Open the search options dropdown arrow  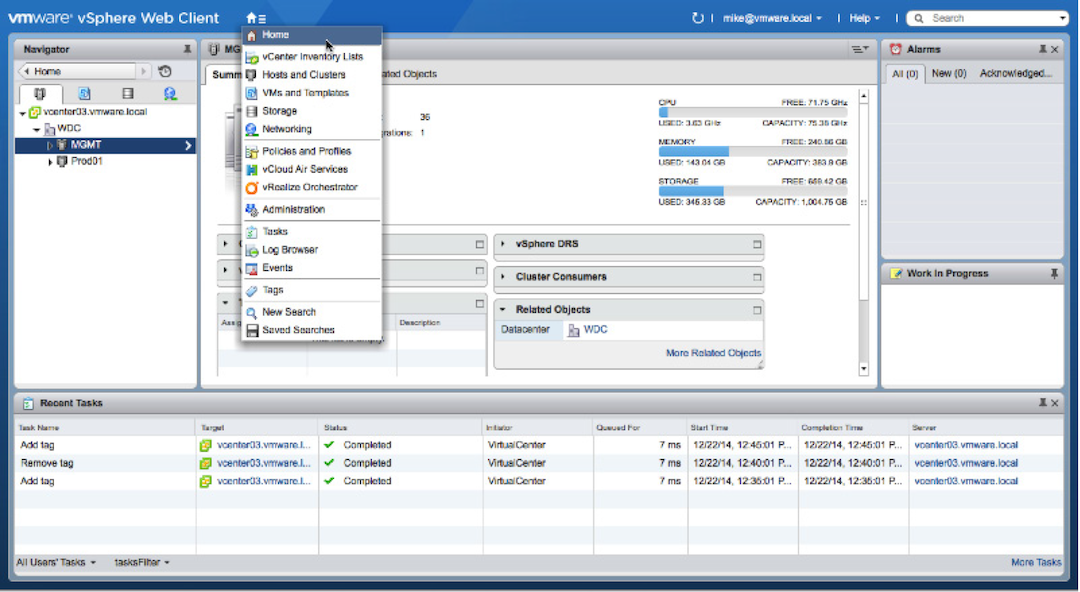click(x=1063, y=19)
